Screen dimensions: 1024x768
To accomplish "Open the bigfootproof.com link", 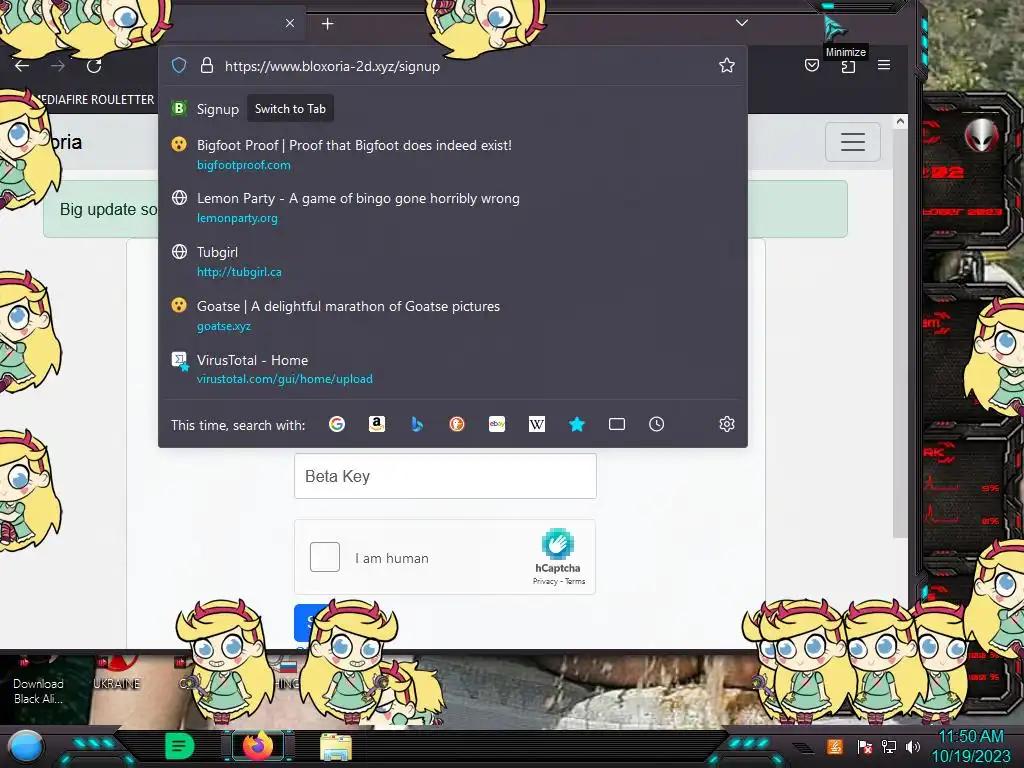I will 244,165.
